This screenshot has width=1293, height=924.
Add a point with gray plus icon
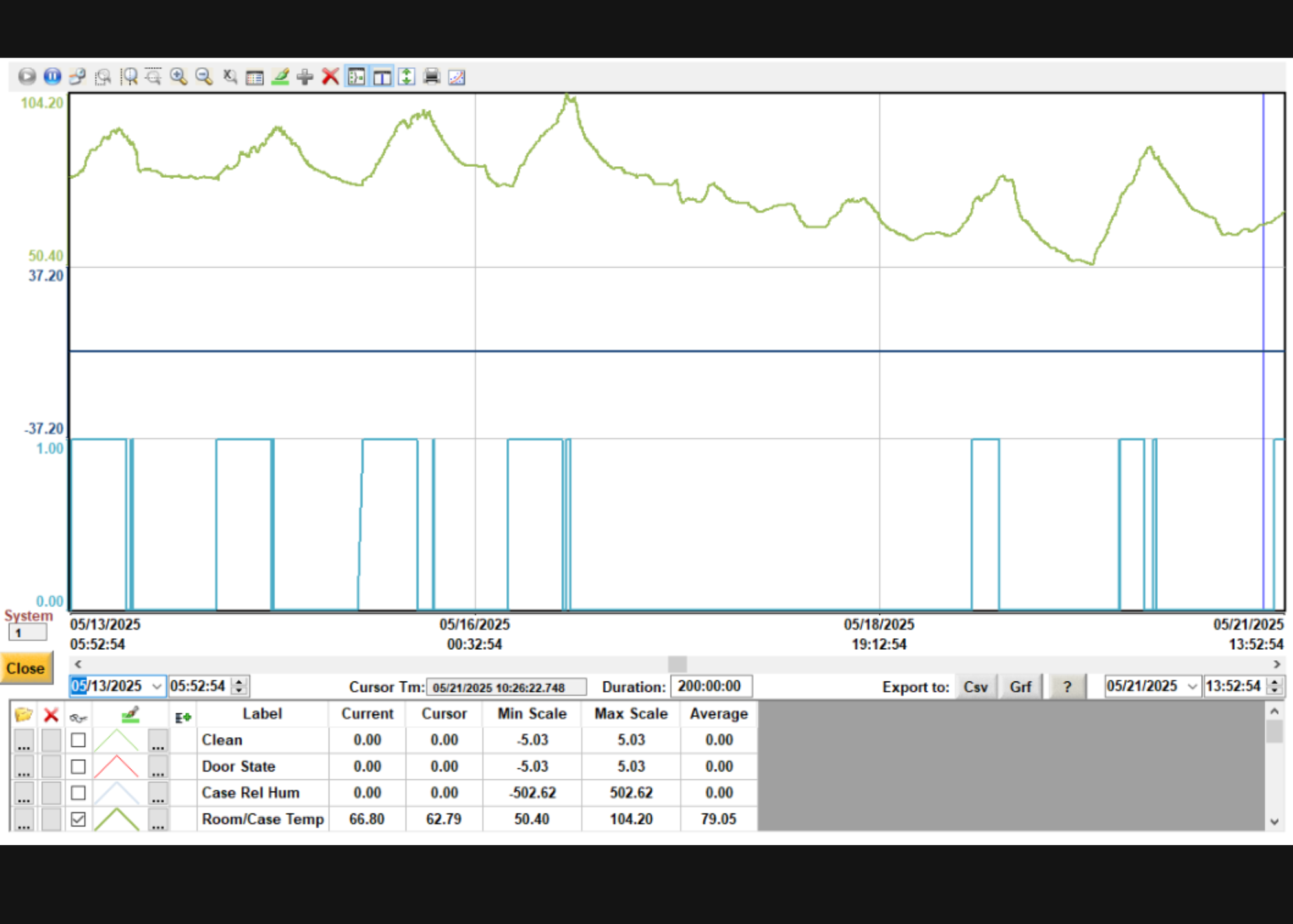[305, 78]
